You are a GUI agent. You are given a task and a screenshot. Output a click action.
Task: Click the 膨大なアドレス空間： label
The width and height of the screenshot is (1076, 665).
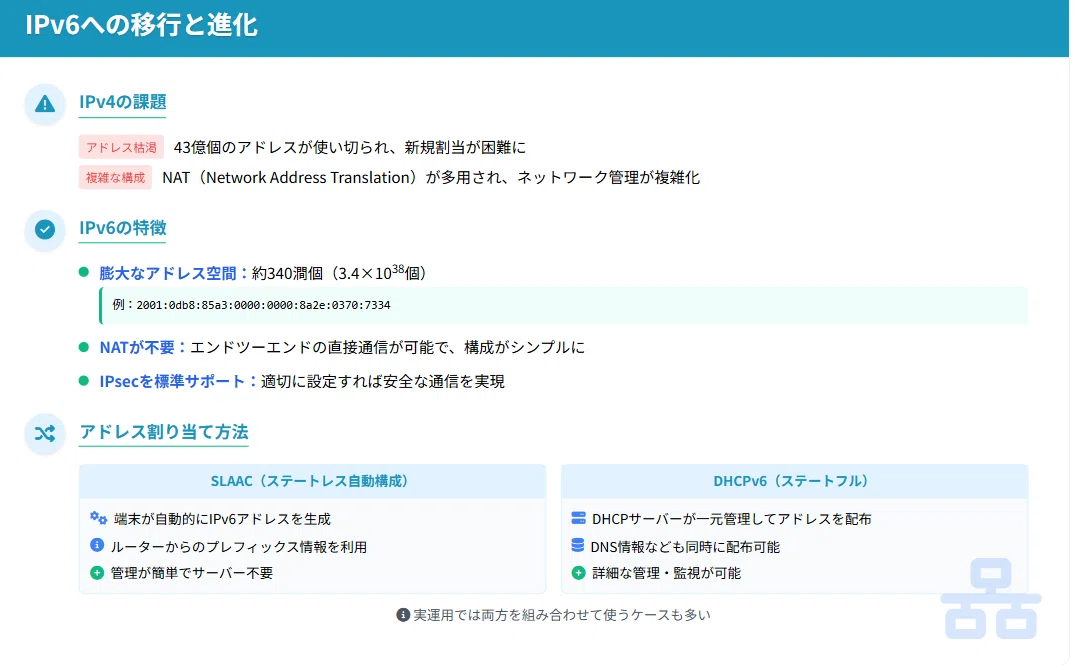click(x=174, y=273)
